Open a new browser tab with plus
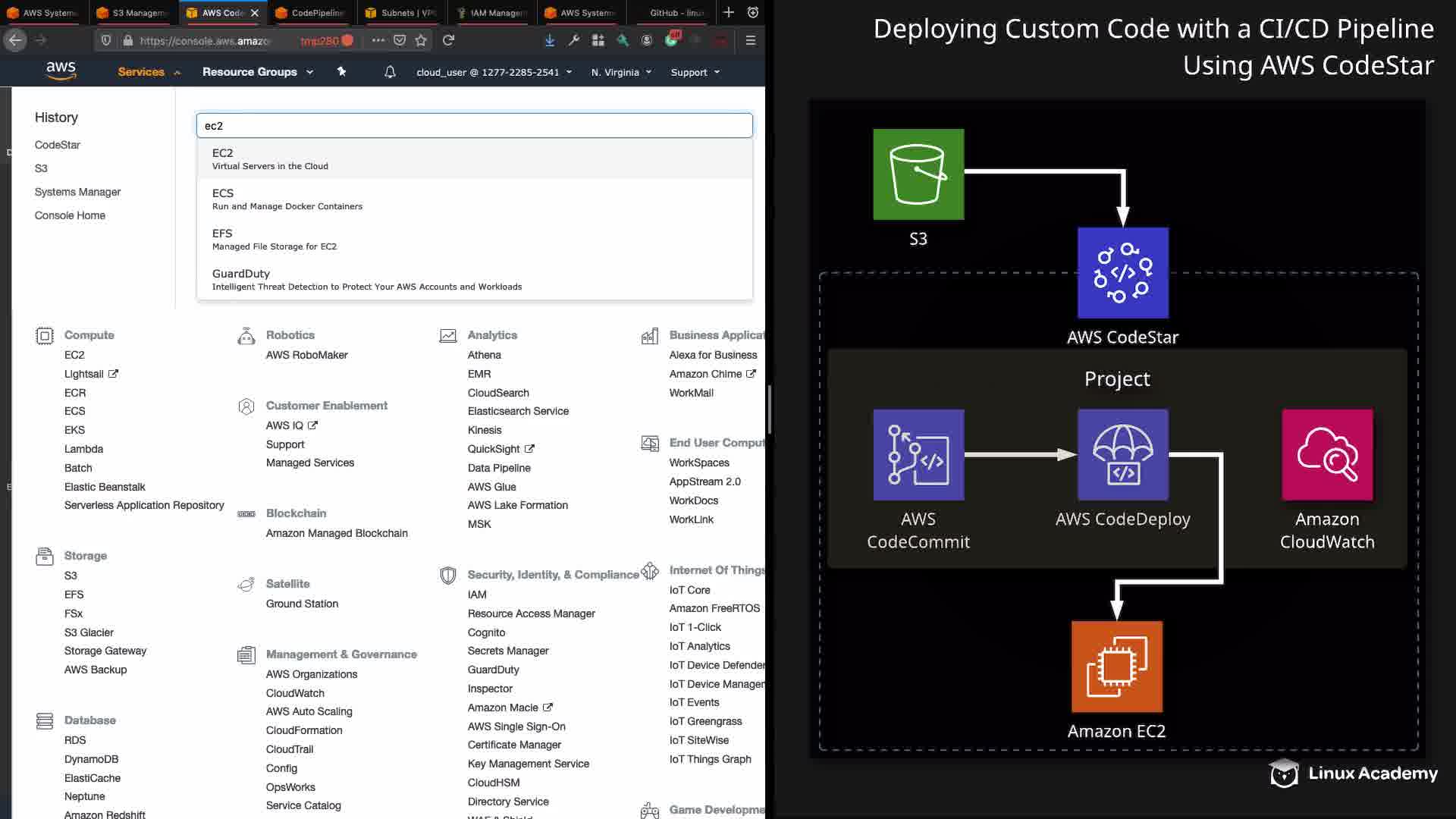The image size is (1456, 819). [728, 12]
